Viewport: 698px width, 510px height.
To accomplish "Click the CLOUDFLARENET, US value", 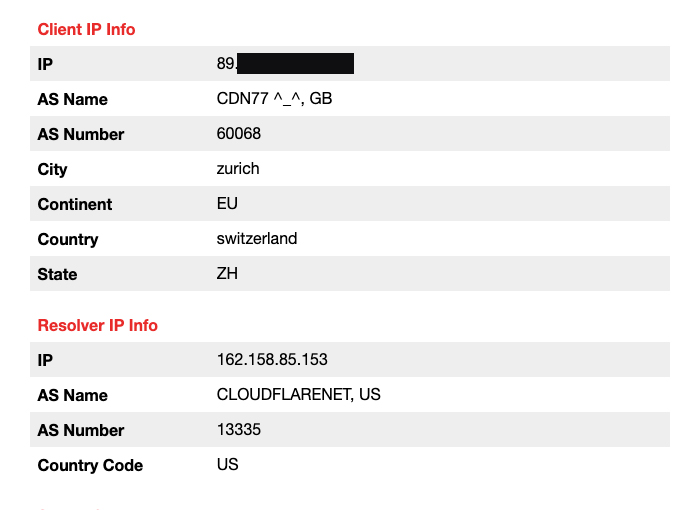I will (299, 394).
